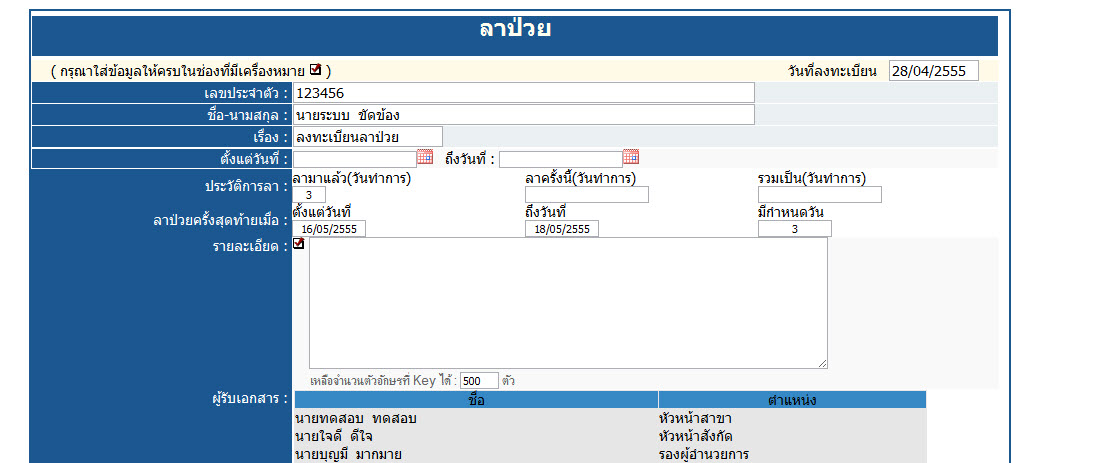
Task: Click the remaining characters counter showing 500
Action: point(479,380)
